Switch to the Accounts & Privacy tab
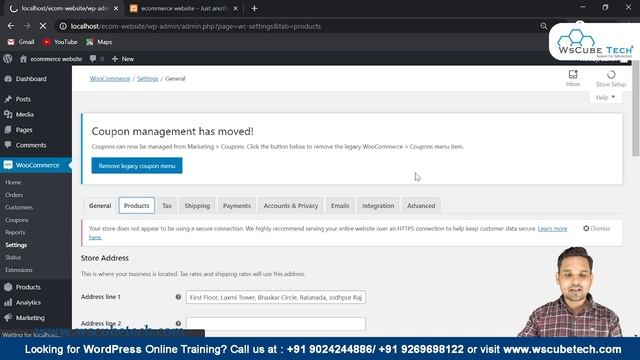This screenshot has height=360, width=640. pos(291,206)
